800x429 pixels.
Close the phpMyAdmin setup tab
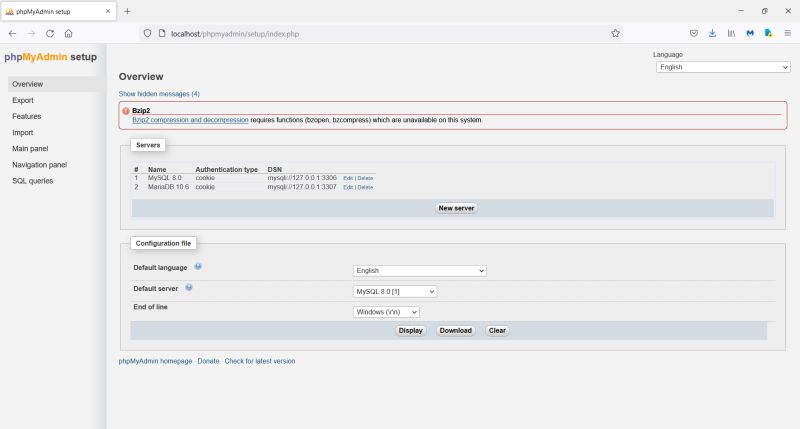click(108, 11)
